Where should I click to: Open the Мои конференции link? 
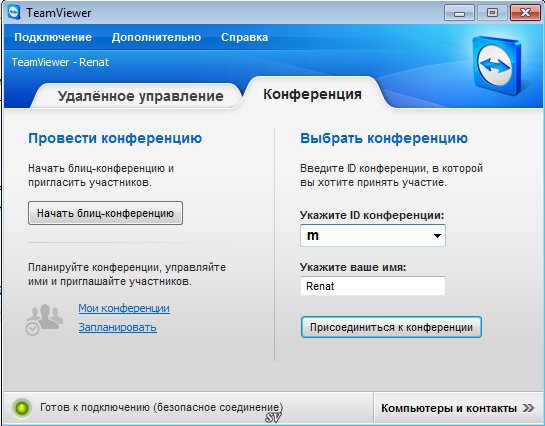click(124, 308)
